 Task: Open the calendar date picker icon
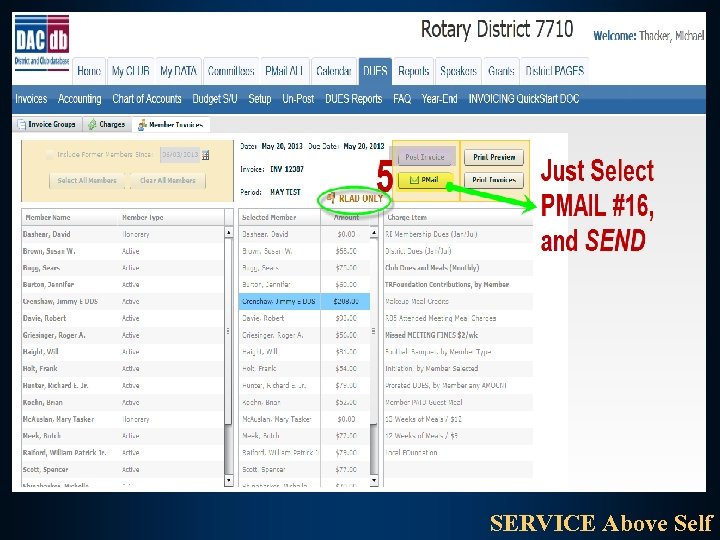[205, 155]
